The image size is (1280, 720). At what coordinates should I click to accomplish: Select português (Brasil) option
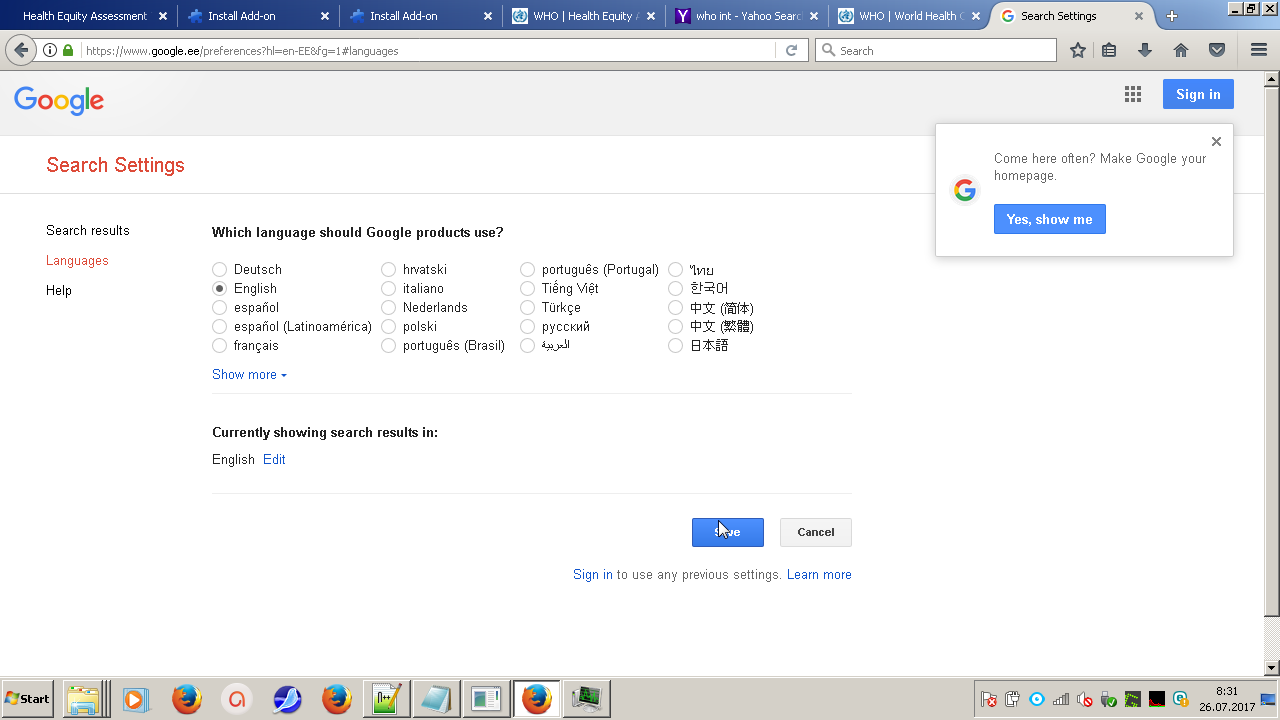(389, 346)
